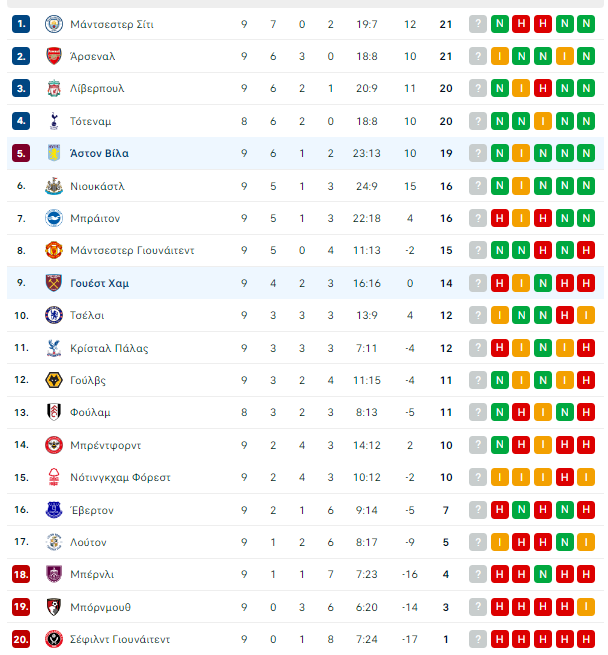Image resolution: width=608 pixels, height=655 pixels.
Task: Click Μπόρνμουθ's orange I draw result badge
Action: [x=586, y=607]
